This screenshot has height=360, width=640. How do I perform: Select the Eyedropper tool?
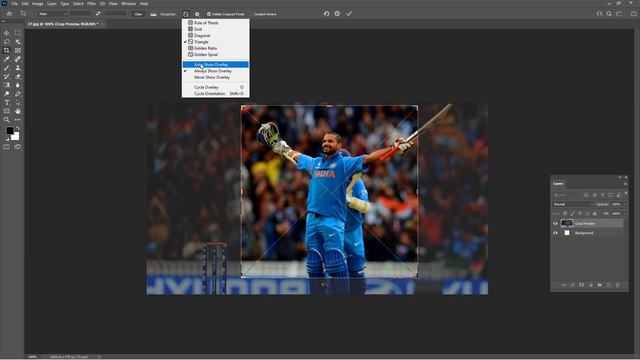[x=7, y=59]
